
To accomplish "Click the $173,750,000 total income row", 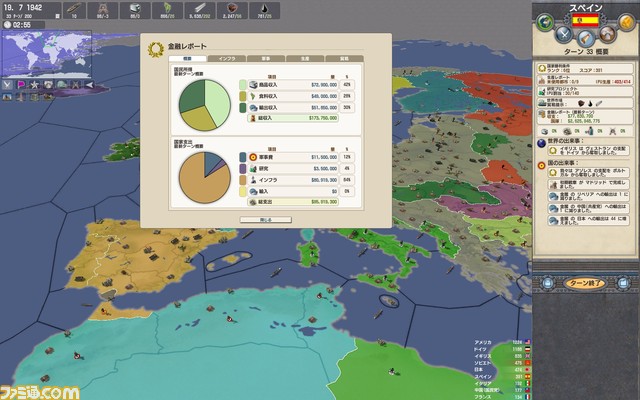I will tap(293, 118).
